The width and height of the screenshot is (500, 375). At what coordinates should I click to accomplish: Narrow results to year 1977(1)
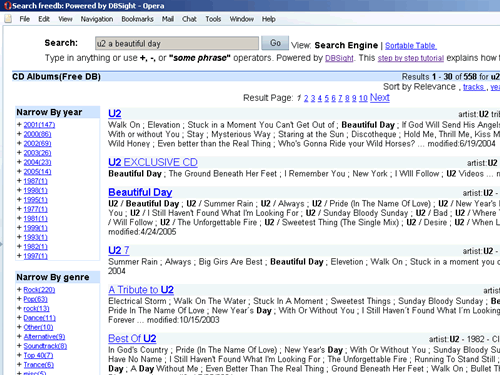[36, 209]
